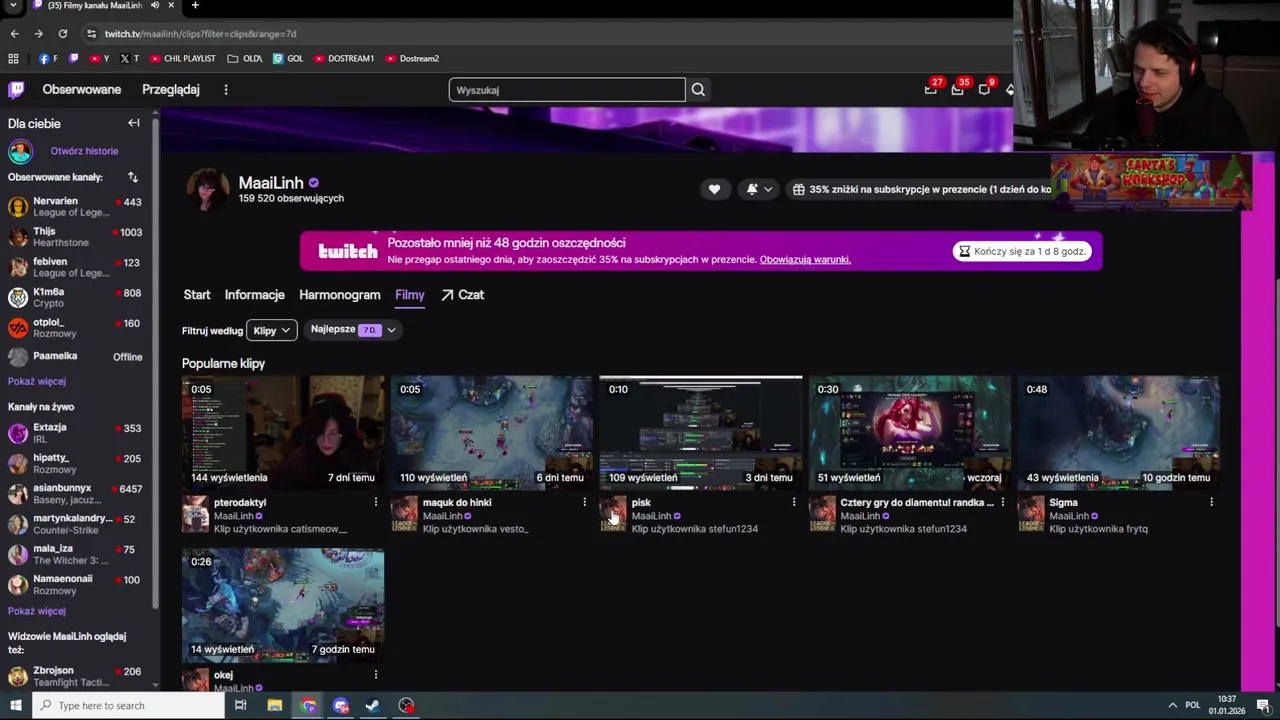
Task: Open the GOL bookmark
Action: click(288, 59)
